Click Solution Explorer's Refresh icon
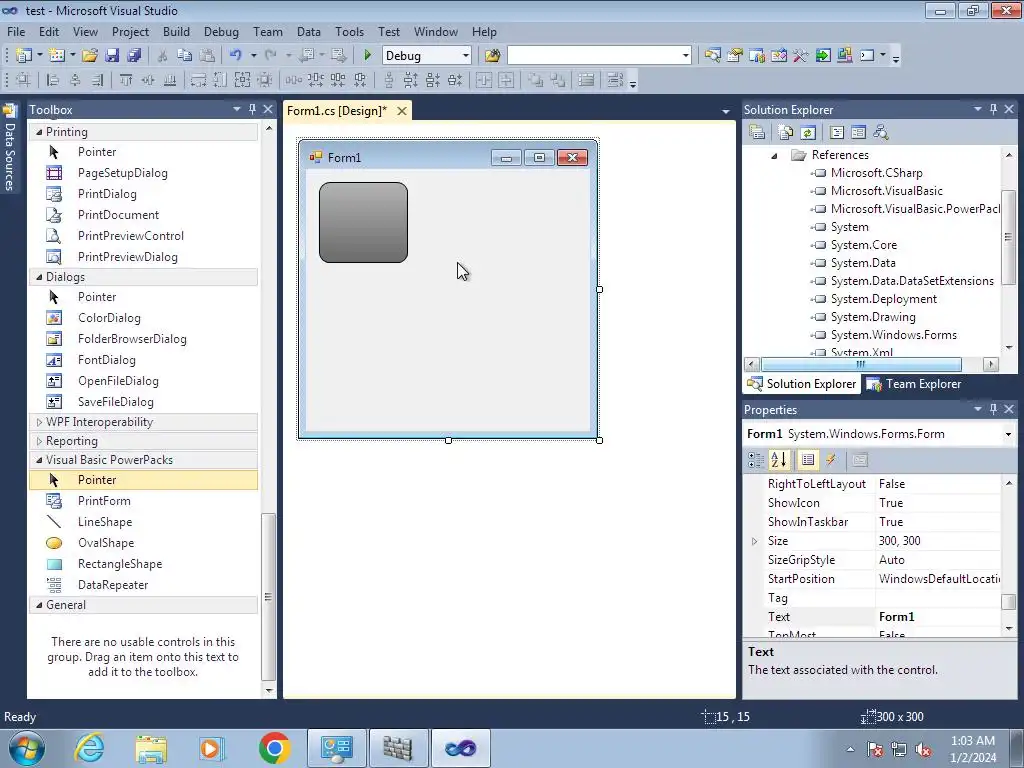Screen dimensions: 1024x768 [808, 133]
